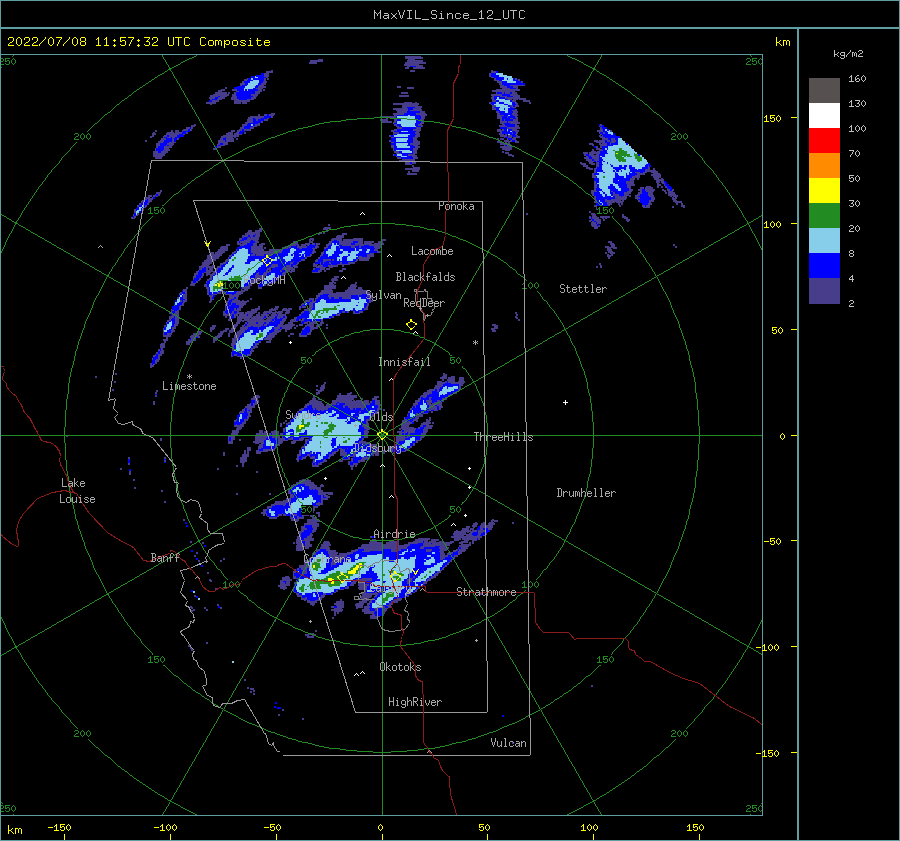
Task: Select the HighRiver label on map
Action: point(415,702)
